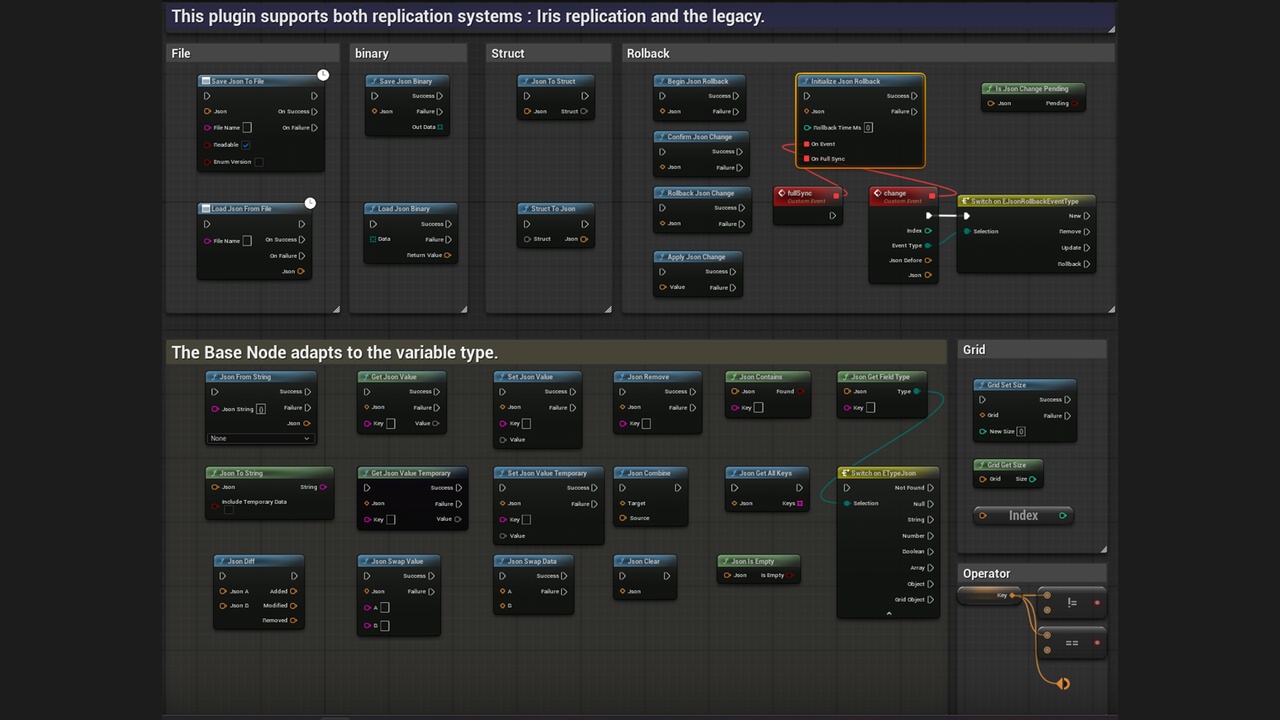Select Json Combine node title
Image resolution: width=1280 pixels, height=720 pixels.
coord(650,473)
